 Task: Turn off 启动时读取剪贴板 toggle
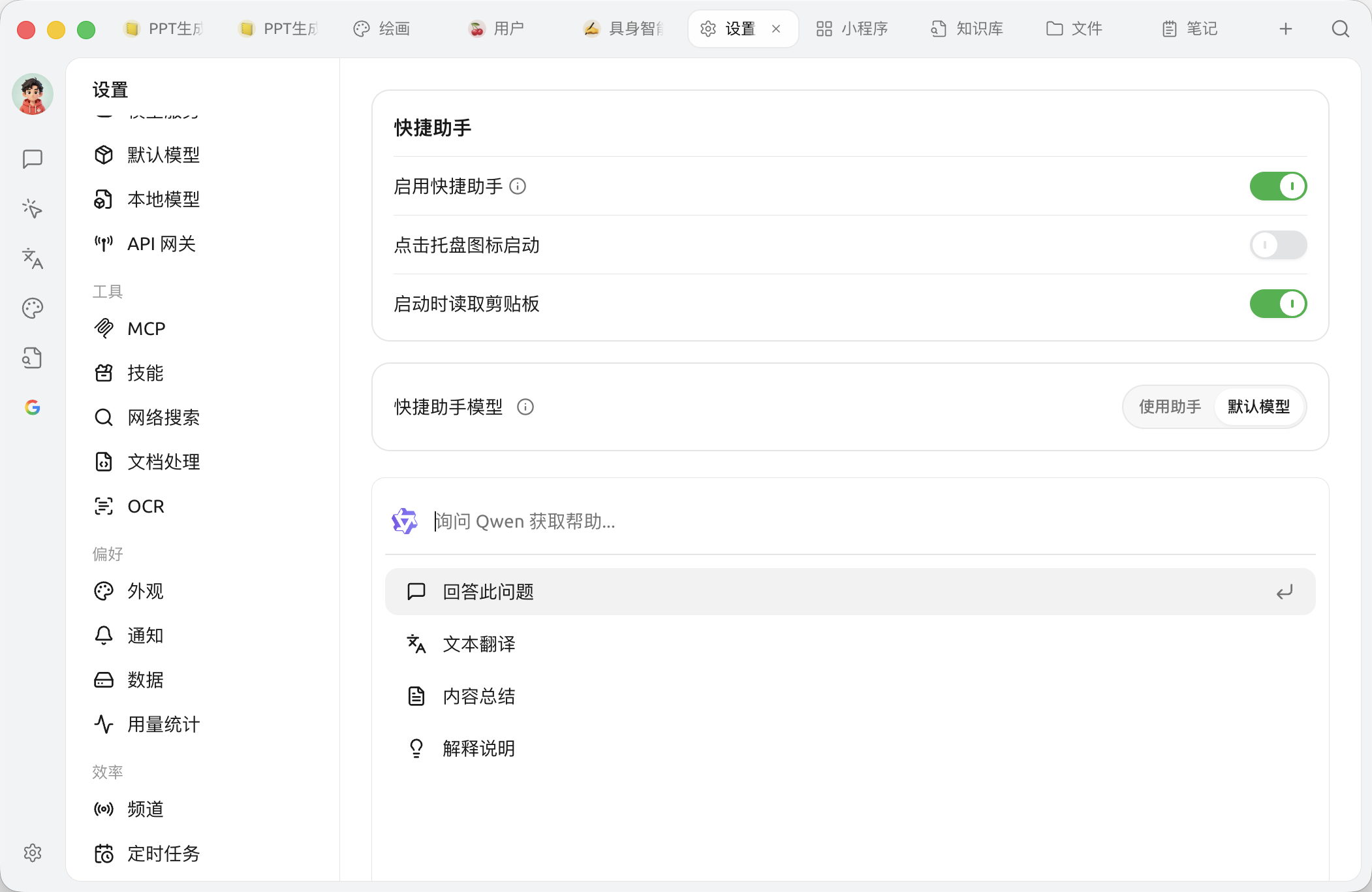click(1278, 304)
